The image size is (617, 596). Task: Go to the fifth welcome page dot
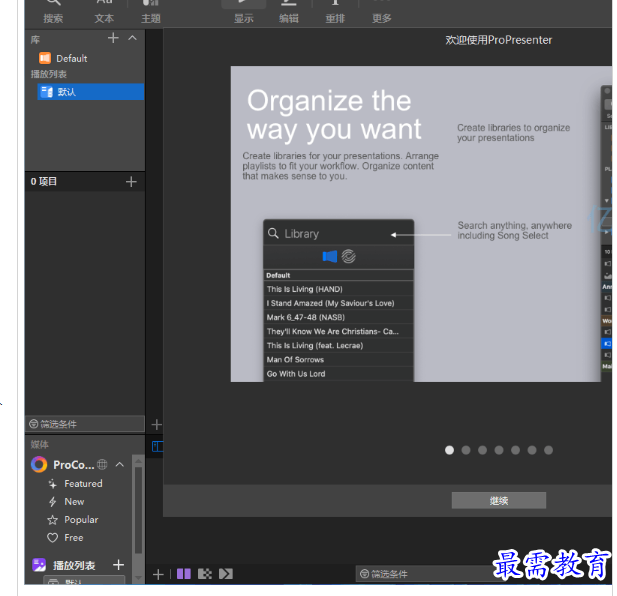(515, 450)
